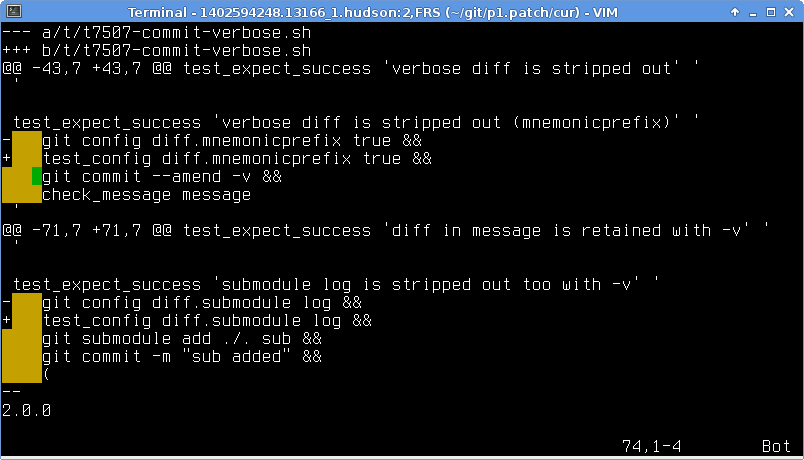Viewport: 804px width, 460px height.
Task: Click the roll-up arrow in title bar
Action: 735,12
